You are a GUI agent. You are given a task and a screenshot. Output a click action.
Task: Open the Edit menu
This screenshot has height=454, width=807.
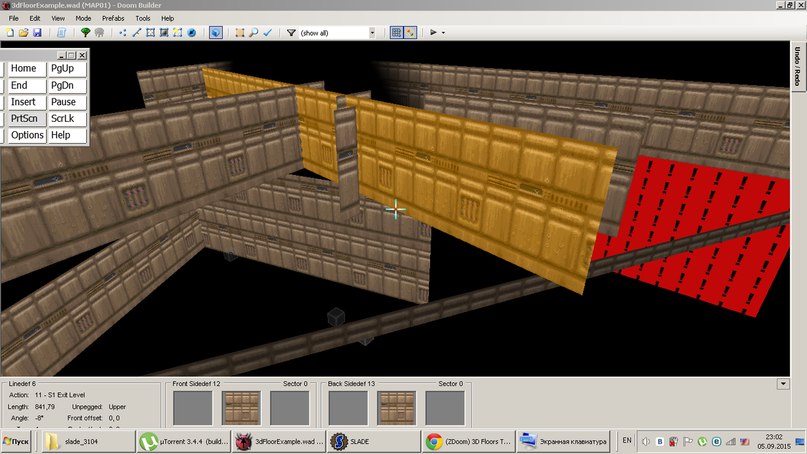click(34, 18)
